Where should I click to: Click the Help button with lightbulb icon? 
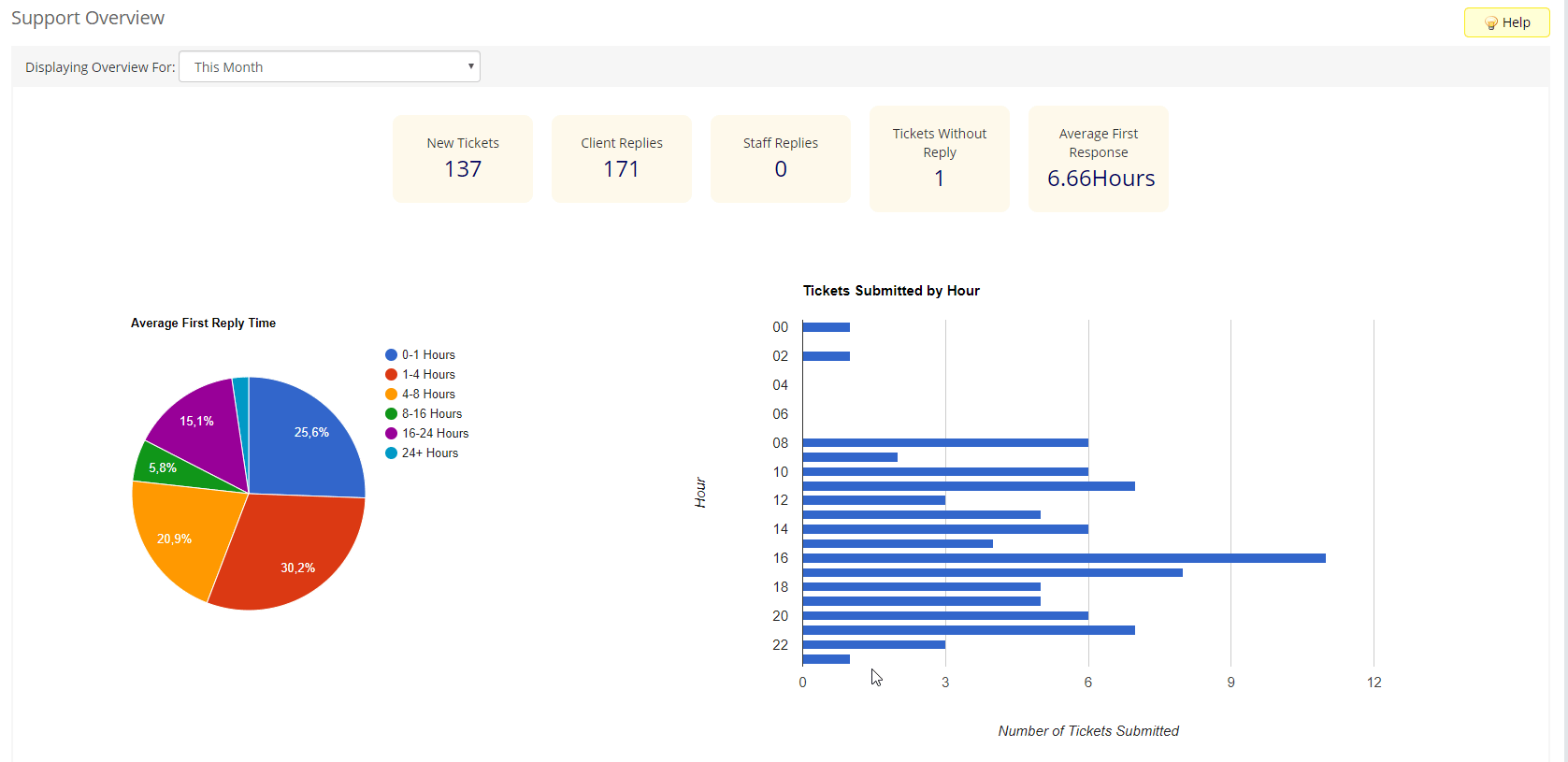(1506, 22)
